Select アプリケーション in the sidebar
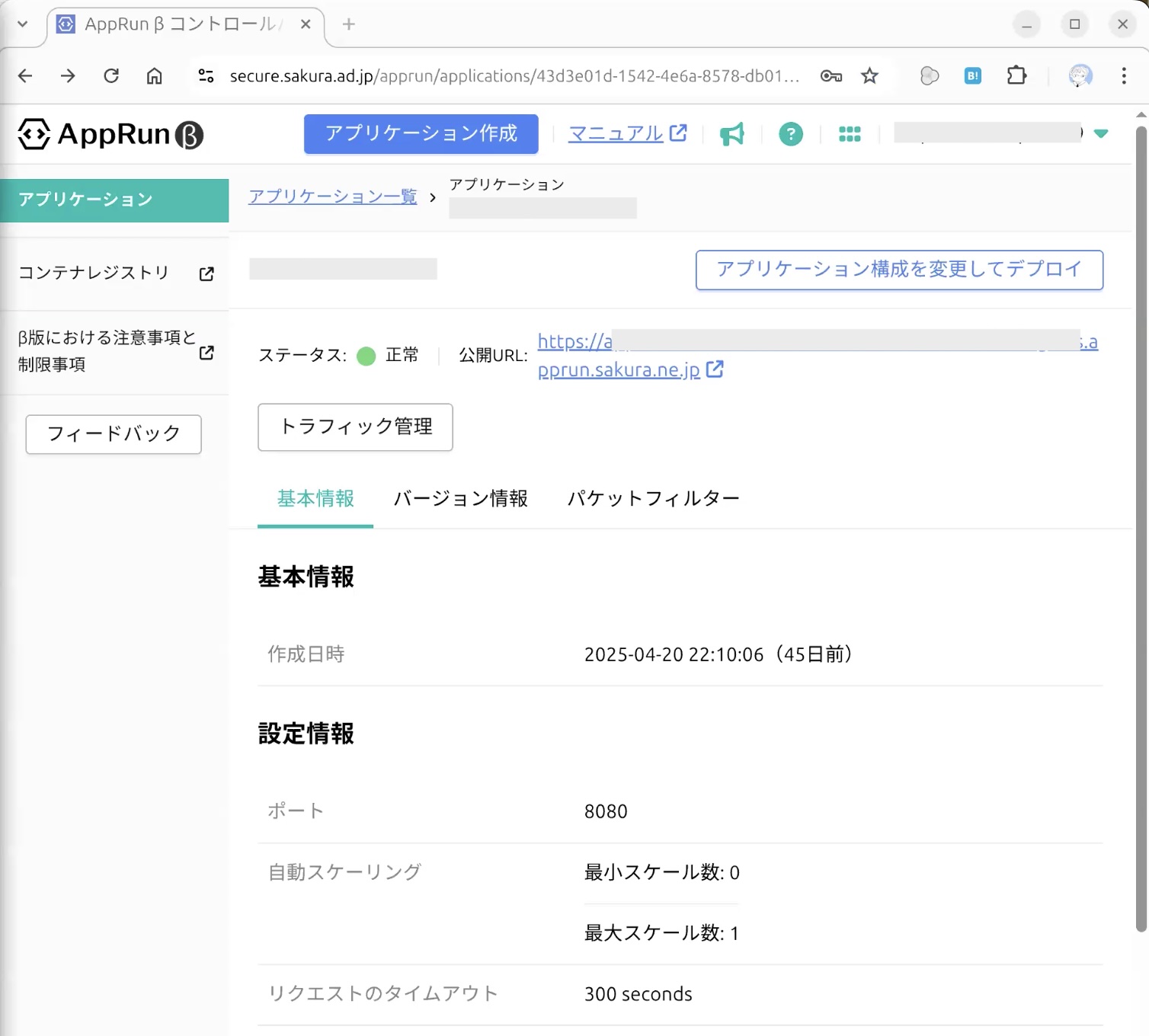 pos(114,200)
